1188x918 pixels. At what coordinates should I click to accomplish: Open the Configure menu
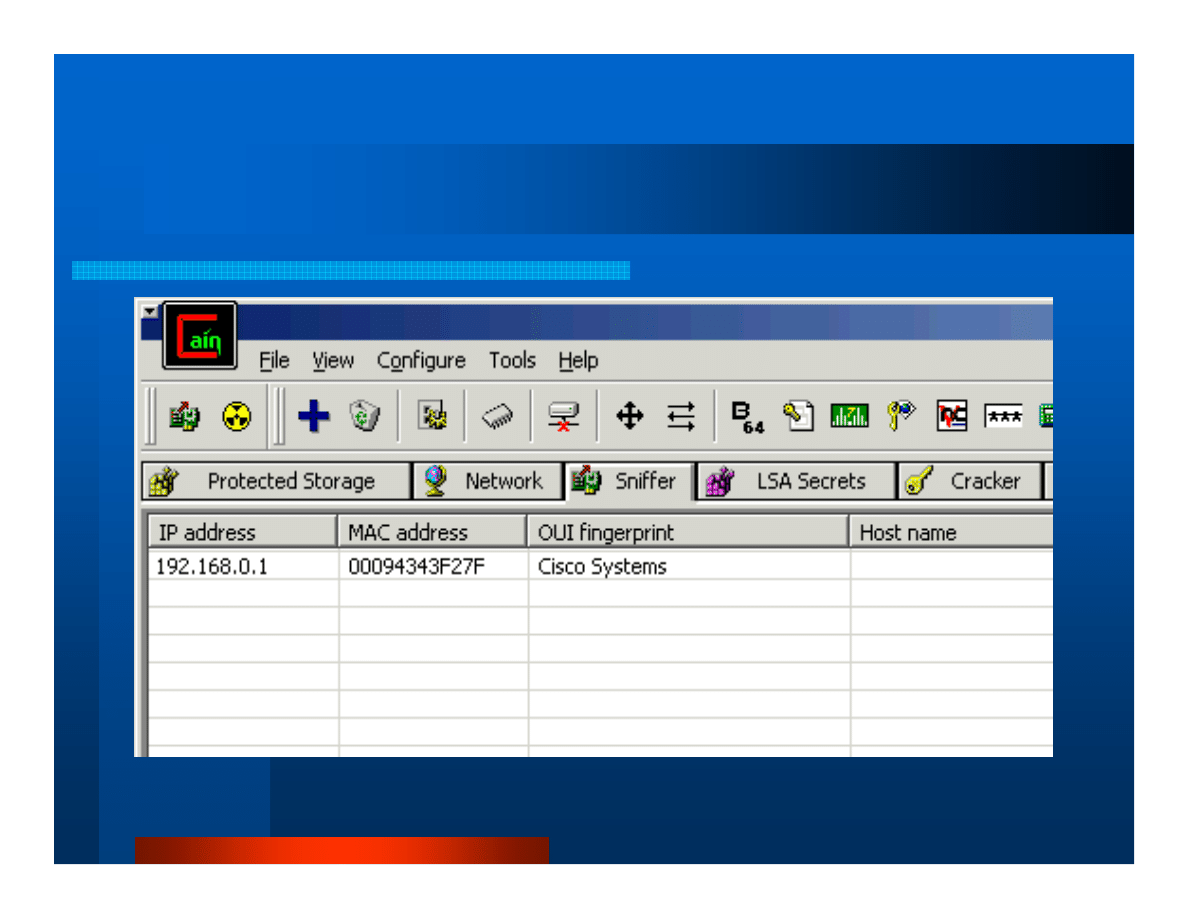pyautogui.click(x=421, y=361)
